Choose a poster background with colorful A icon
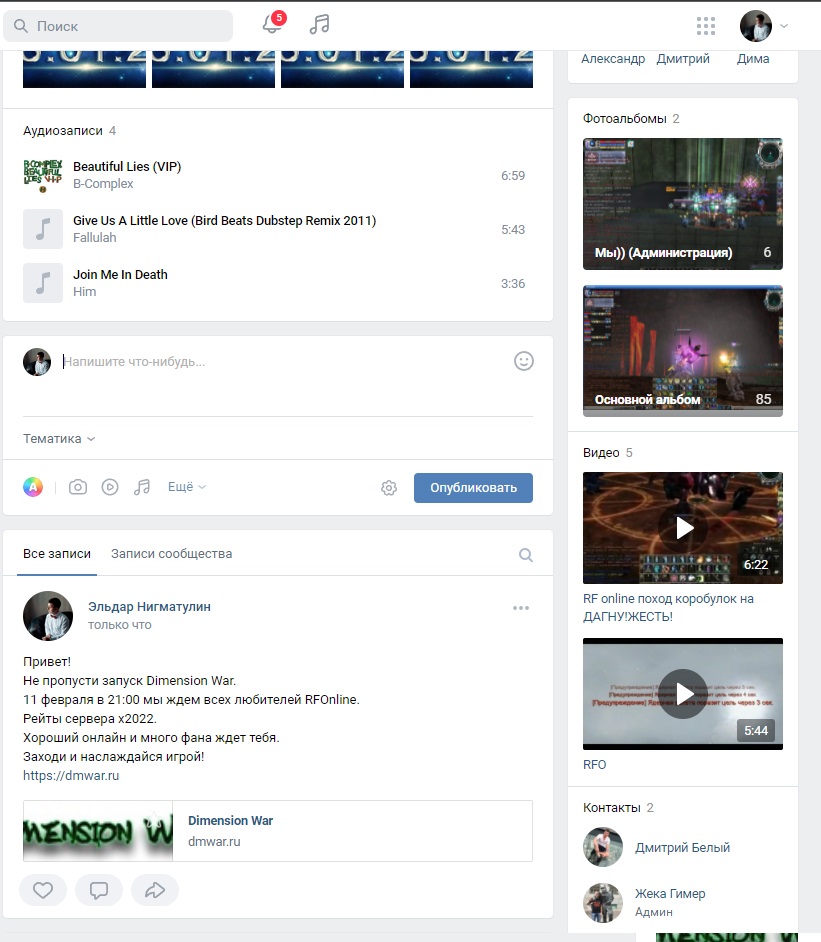This screenshot has height=942, width=821. tap(33, 487)
